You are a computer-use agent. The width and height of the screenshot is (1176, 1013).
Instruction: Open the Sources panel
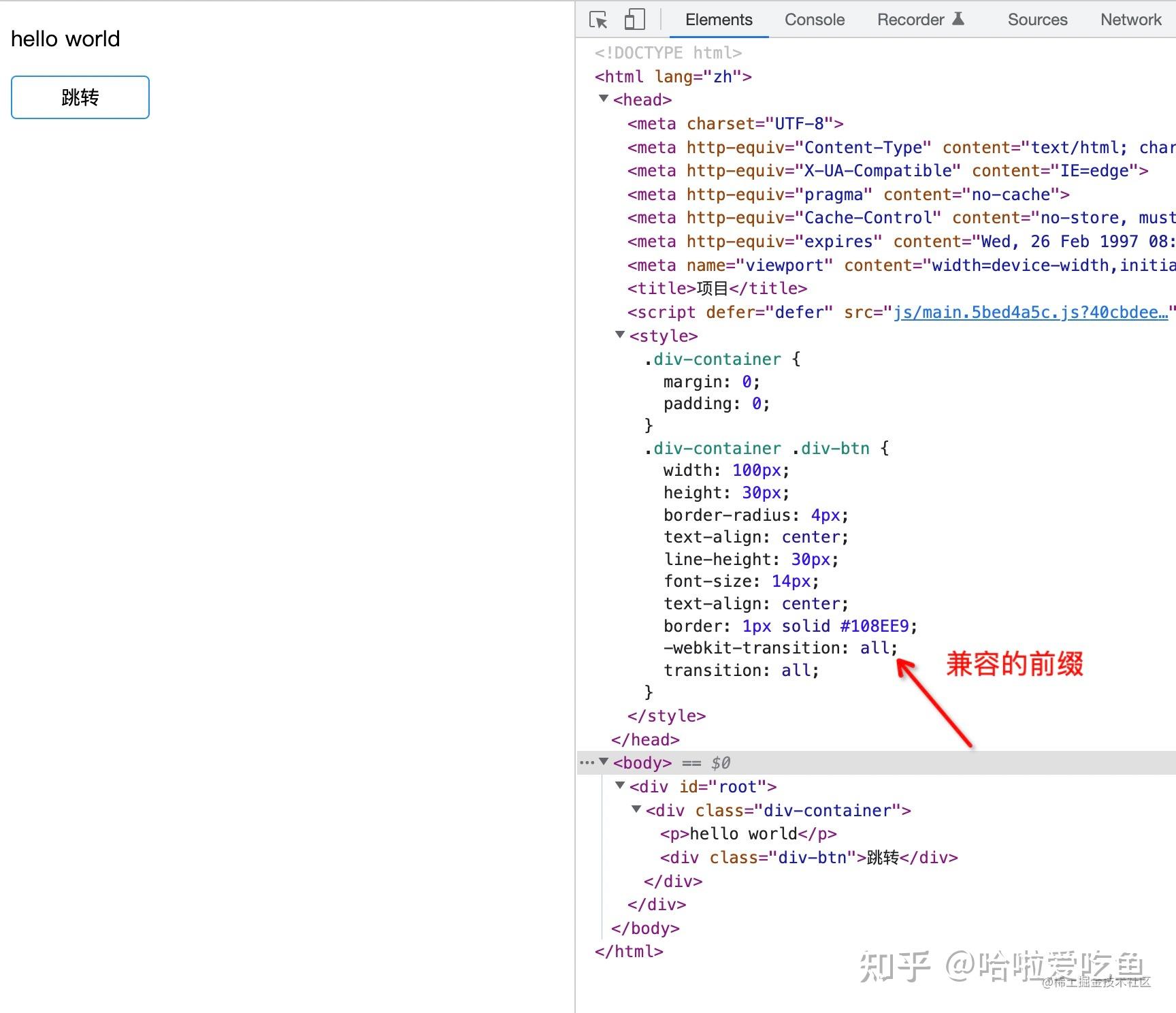pos(1036,20)
